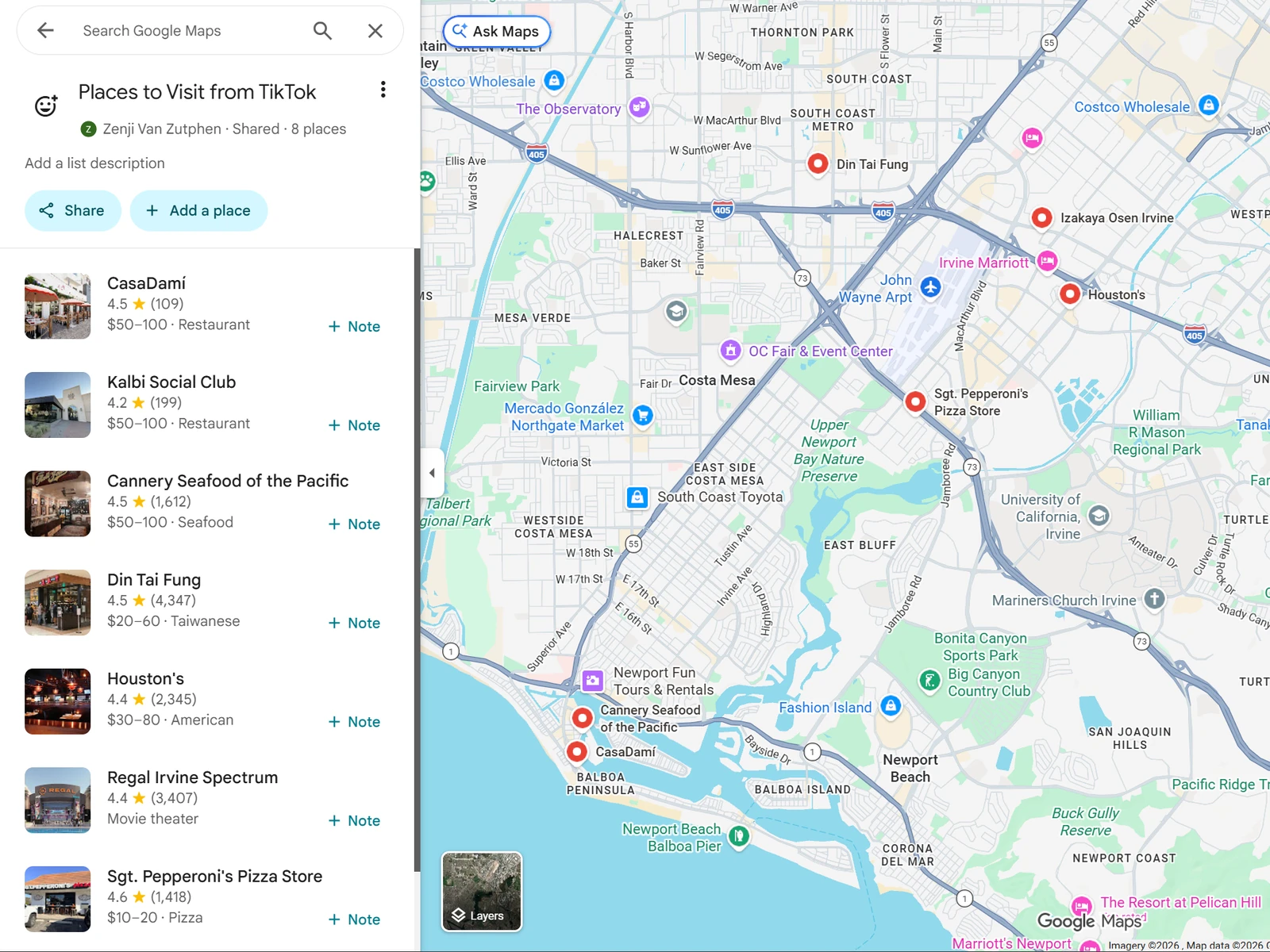Click the Upper Newport Bay Nature Preserve label
Screen dimensions: 1270x952
pyautogui.click(x=829, y=451)
